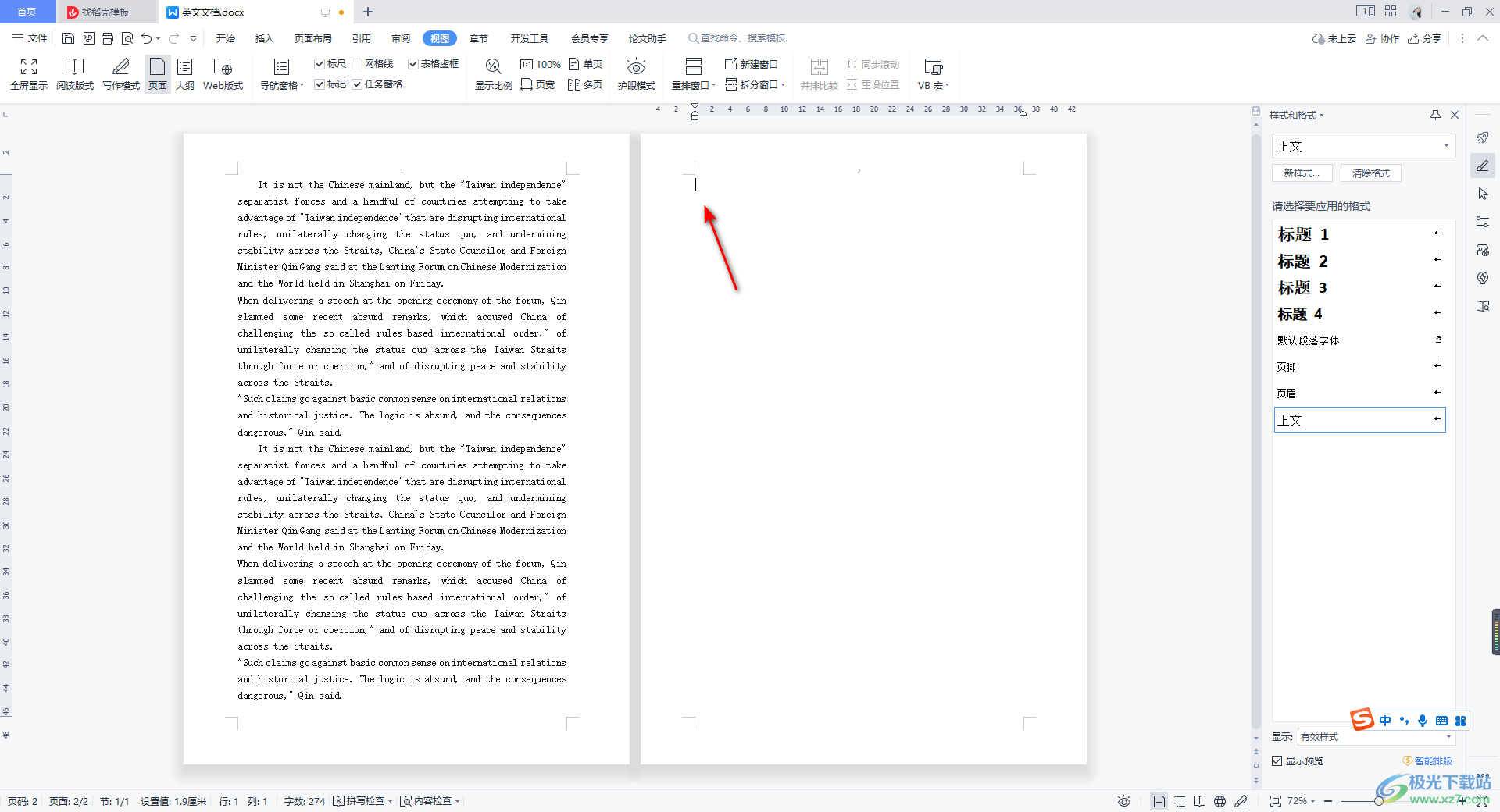Choose multi-page view (多页)

[586, 84]
